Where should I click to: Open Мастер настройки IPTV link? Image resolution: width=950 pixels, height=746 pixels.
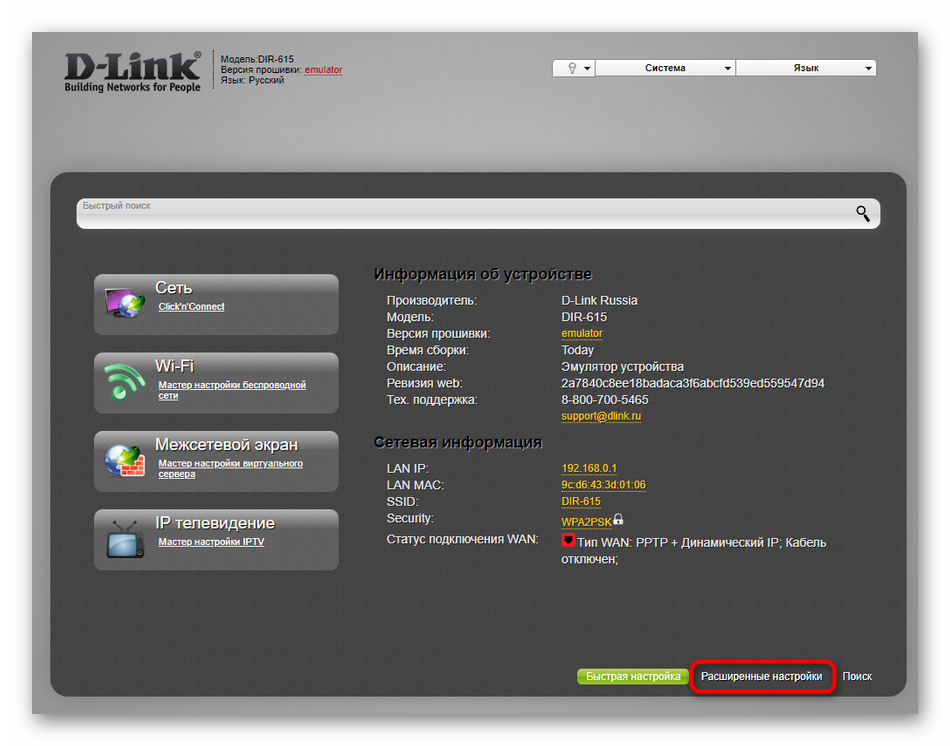[211, 542]
